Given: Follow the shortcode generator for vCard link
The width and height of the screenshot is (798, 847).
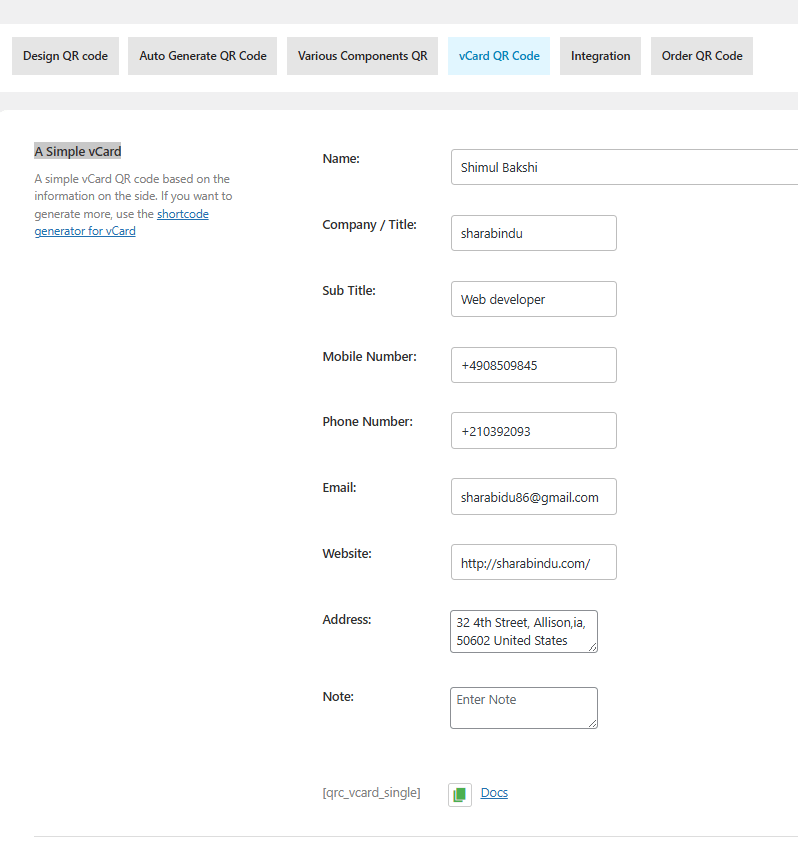Looking at the screenshot, I should pyautogui.click(x=121, y=223).
